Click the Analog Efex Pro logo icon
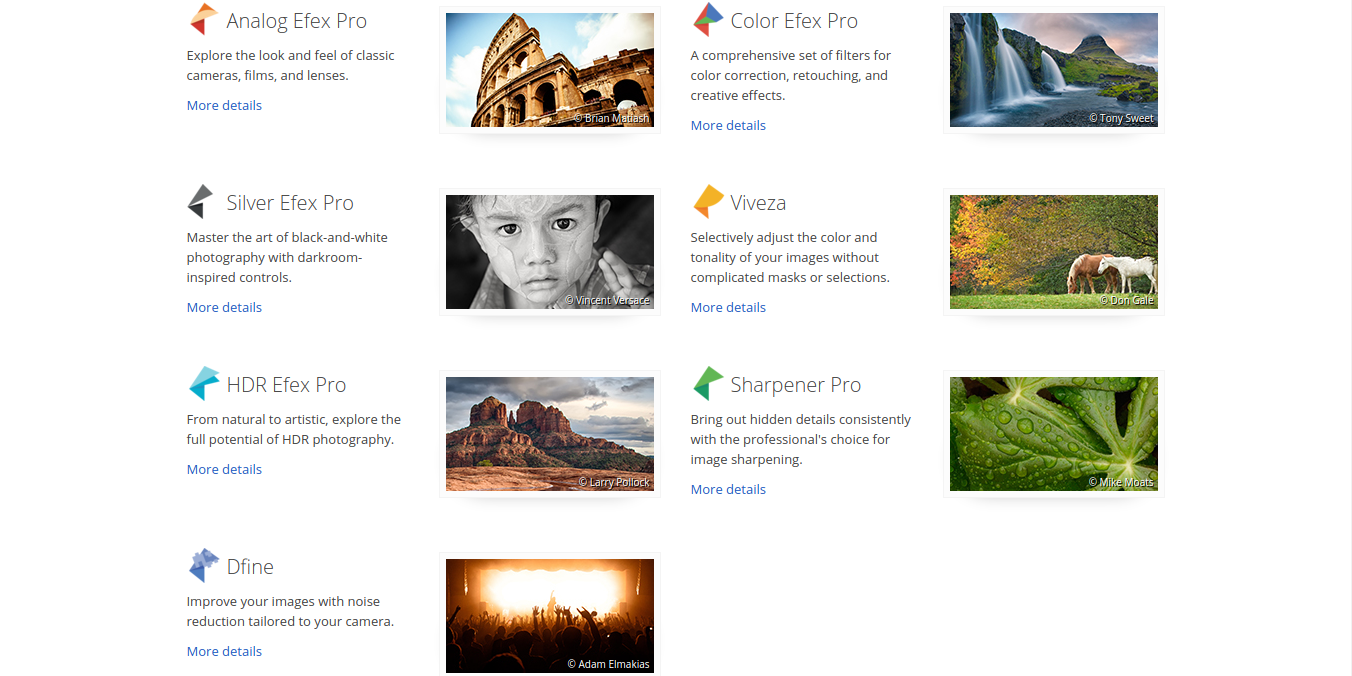 click(203, 20)
